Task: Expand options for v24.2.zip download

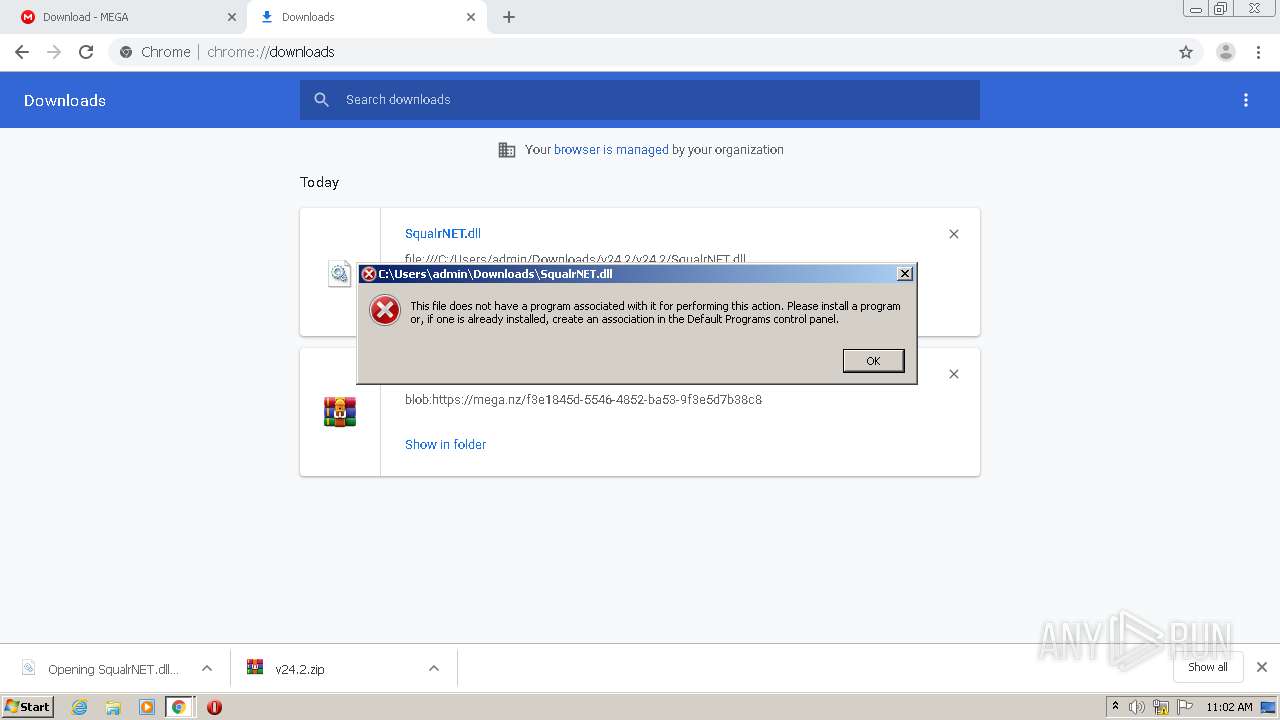Action: coord(434,669)
